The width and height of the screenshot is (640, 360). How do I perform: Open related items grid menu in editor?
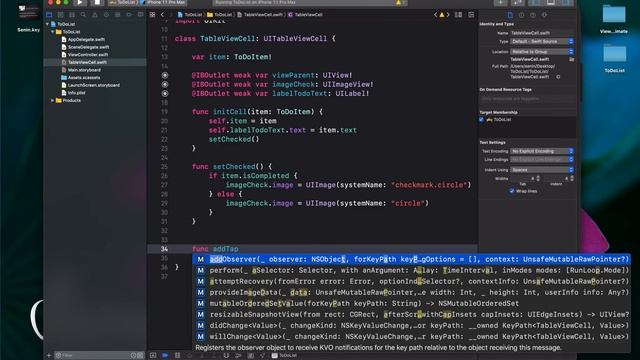(x=152, y=15)
